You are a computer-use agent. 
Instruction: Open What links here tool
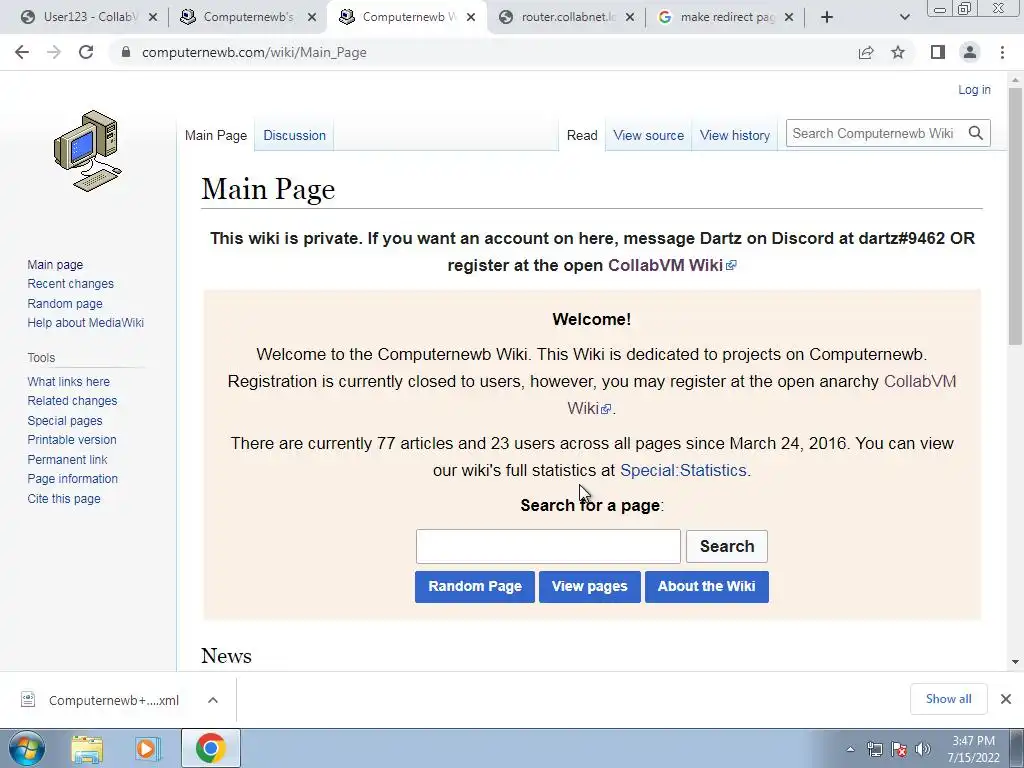coord(69,381)
